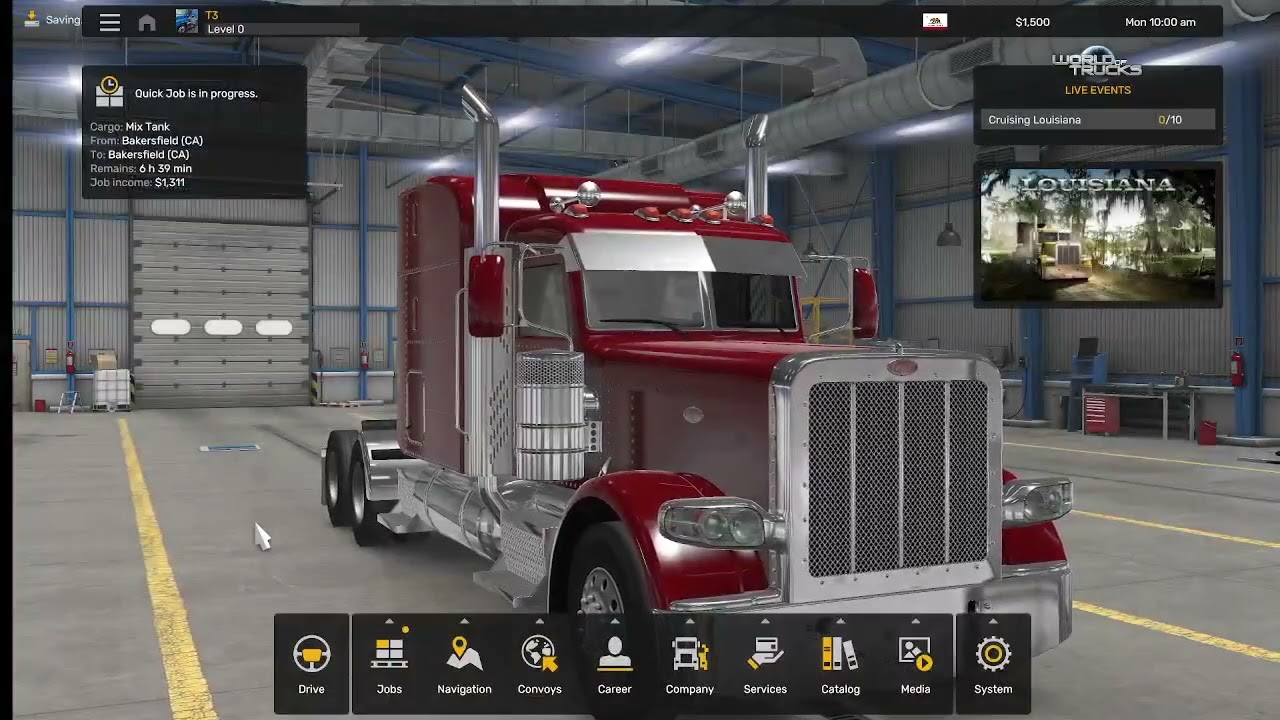Open the Catalog menu

point(840,664)
